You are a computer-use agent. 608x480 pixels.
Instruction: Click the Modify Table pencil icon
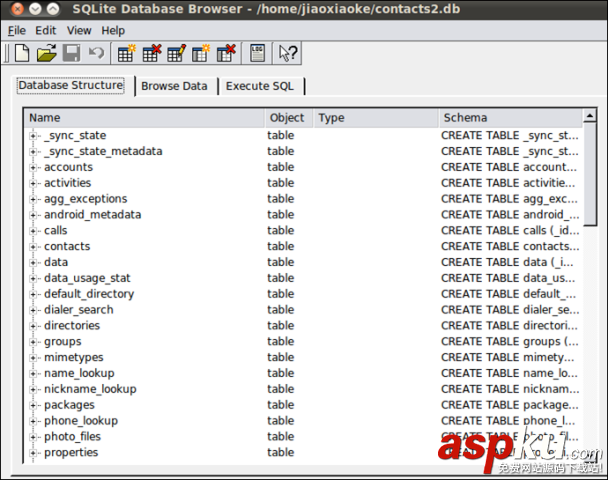point(176,53)
